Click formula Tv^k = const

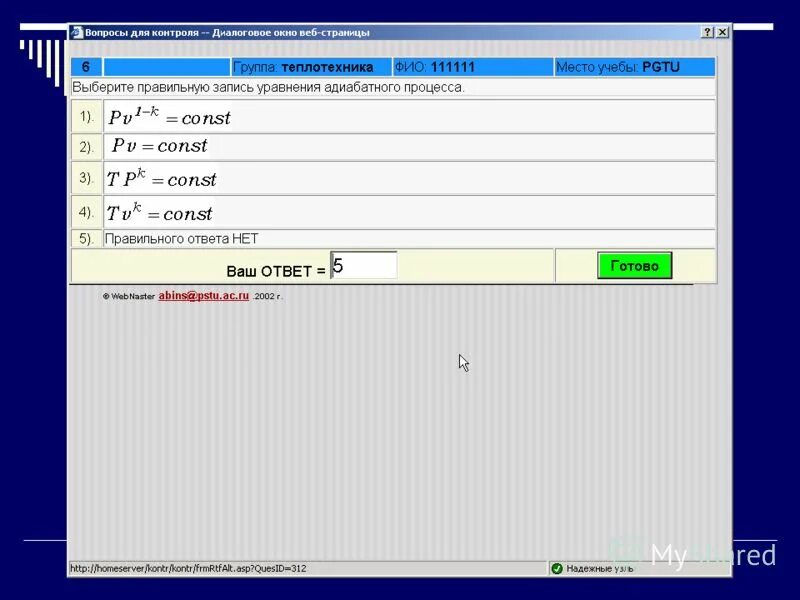pos(159,212)
